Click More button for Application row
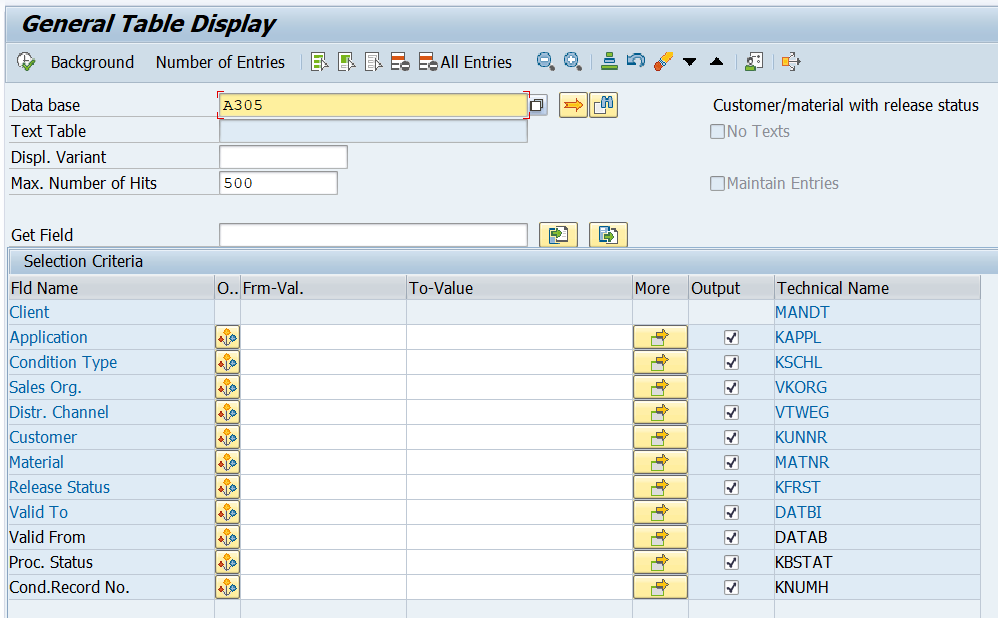Screen dimensions: 998x618 click(x=660, y=337)
